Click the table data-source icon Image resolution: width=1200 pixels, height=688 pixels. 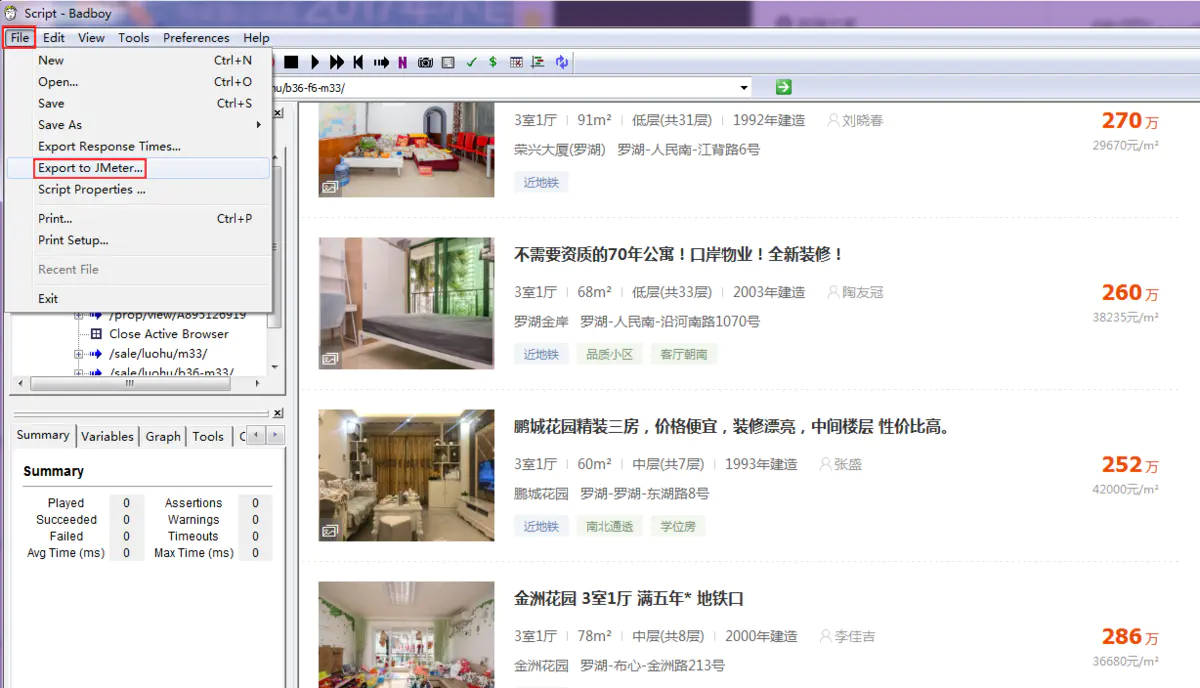[x=516, y=62]
